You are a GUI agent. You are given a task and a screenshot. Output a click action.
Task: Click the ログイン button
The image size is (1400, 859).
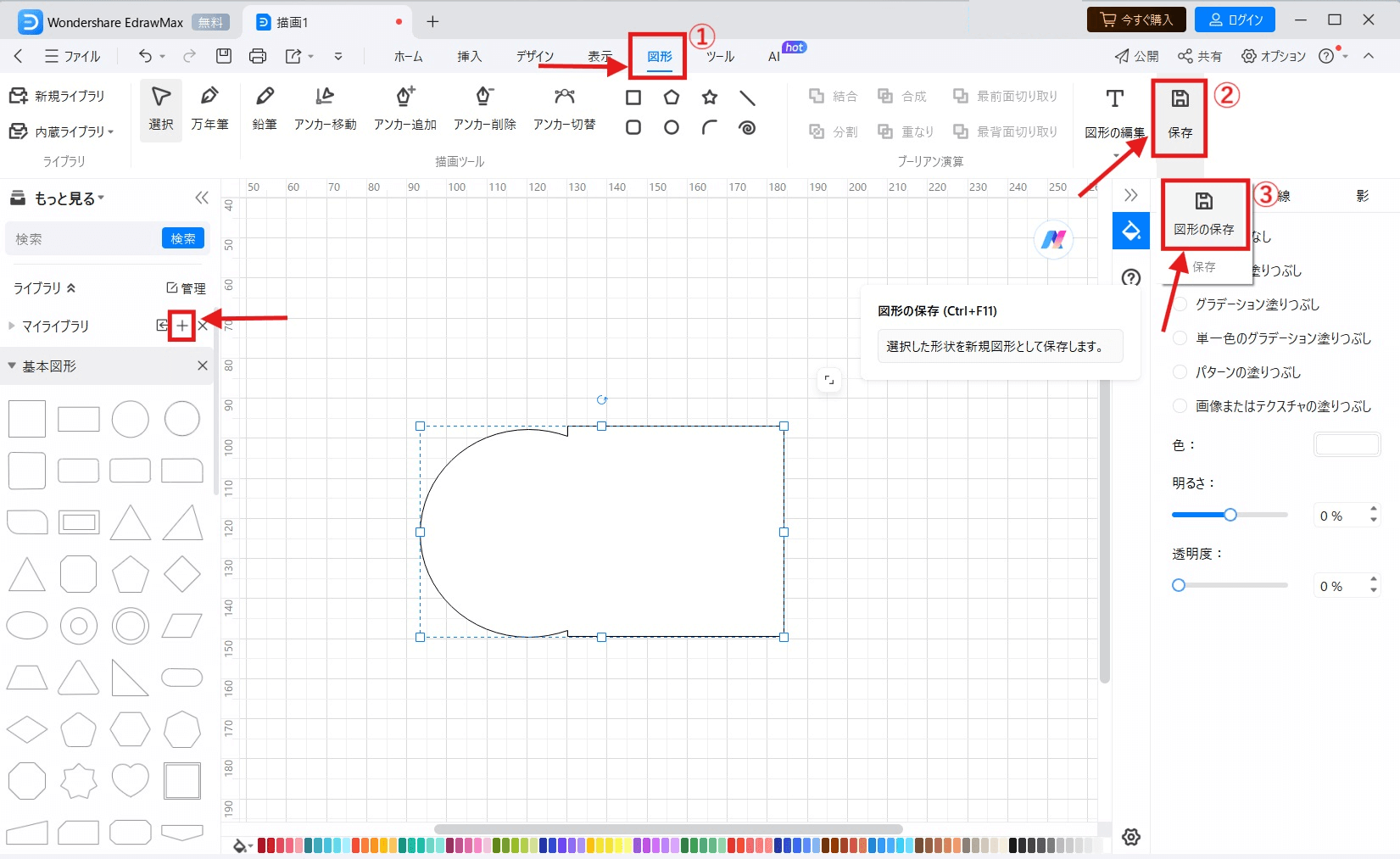tap(1235, 20)
